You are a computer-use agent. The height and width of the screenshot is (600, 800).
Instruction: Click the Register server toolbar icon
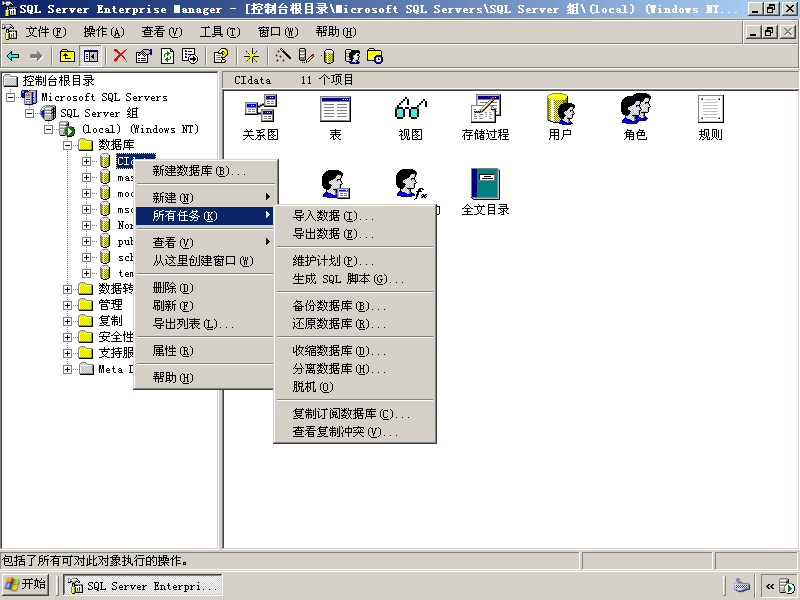coord(306,56)
